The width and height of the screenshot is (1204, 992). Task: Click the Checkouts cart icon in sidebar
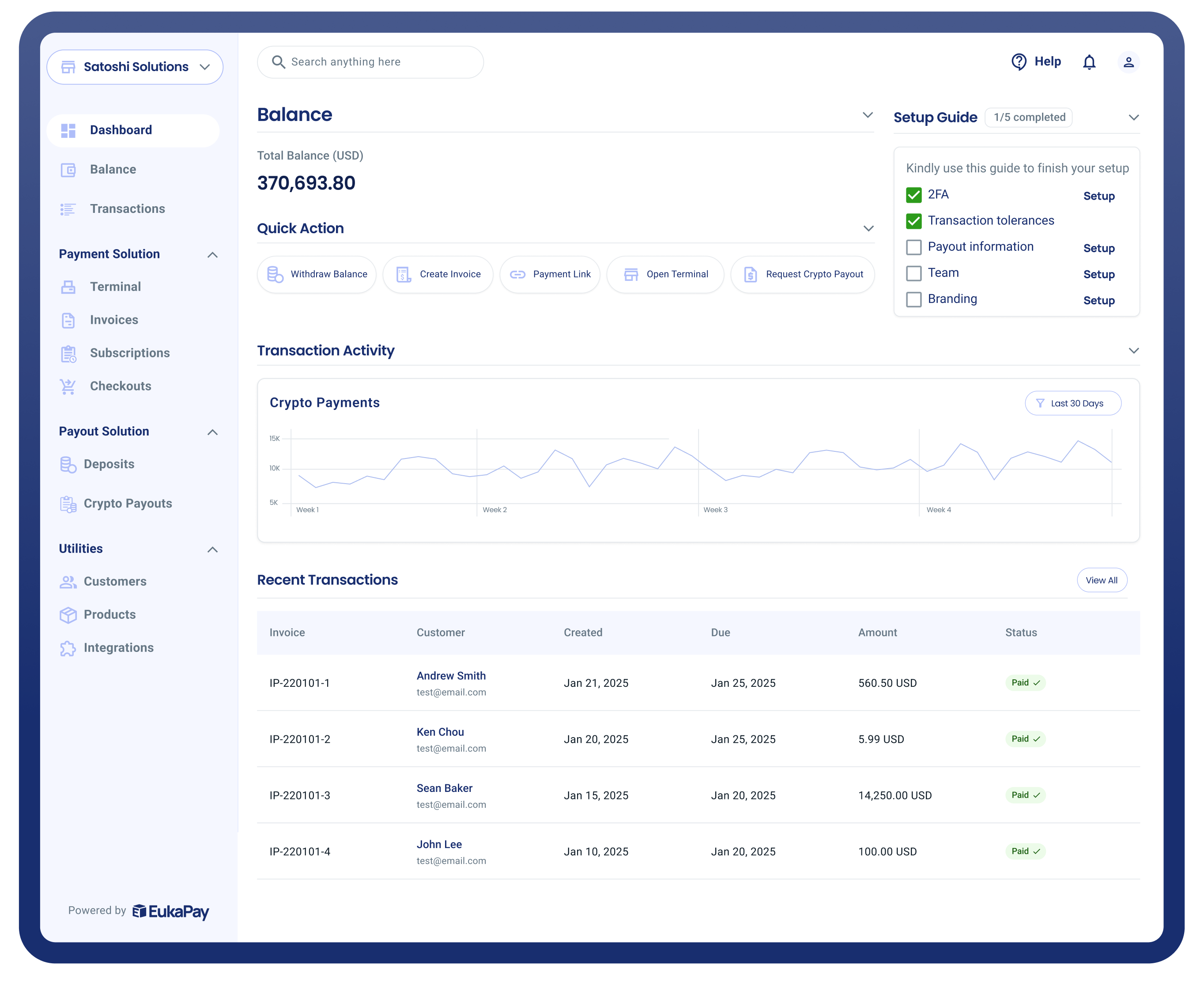[x=68, y=386]
